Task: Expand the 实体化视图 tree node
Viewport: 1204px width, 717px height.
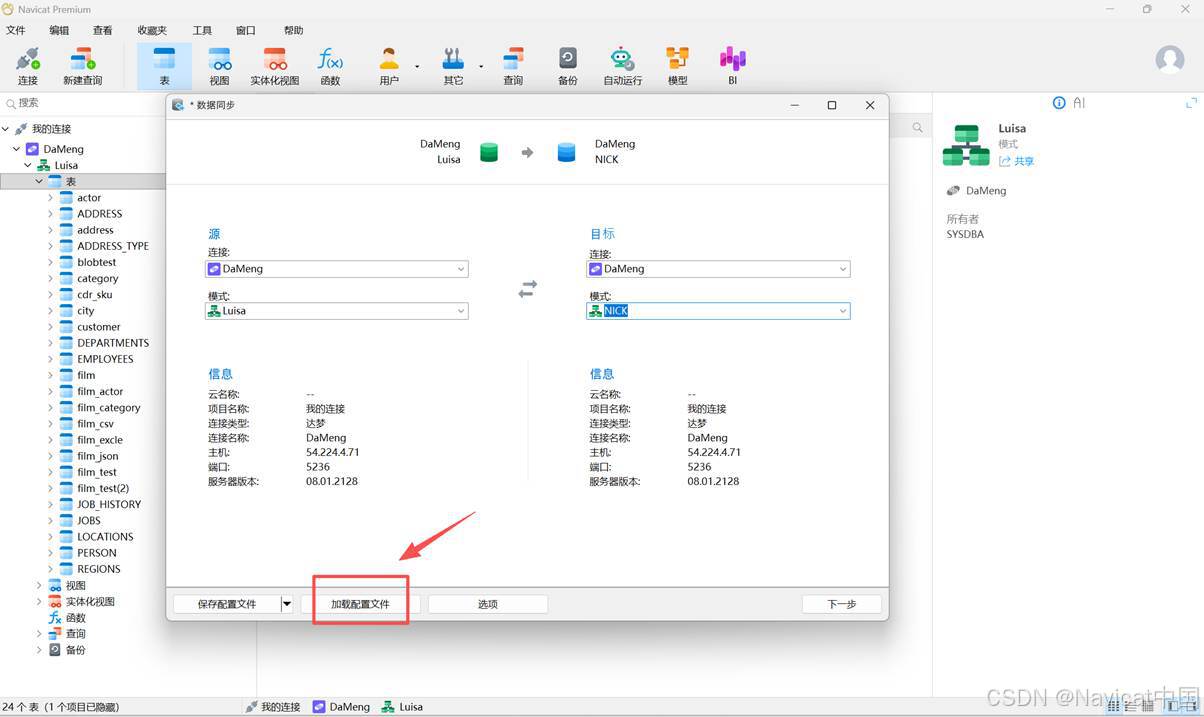Action: pyautogui.click(x=39, y=602)
